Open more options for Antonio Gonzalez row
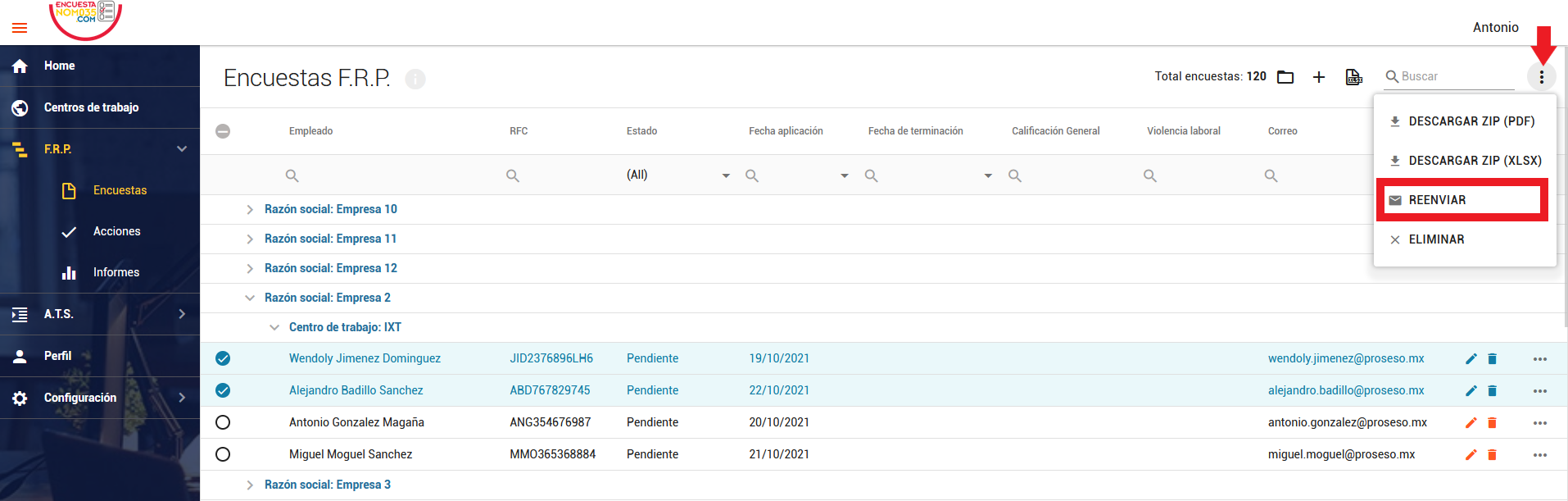This screenshot has width=1568, height=501. 1540,423
